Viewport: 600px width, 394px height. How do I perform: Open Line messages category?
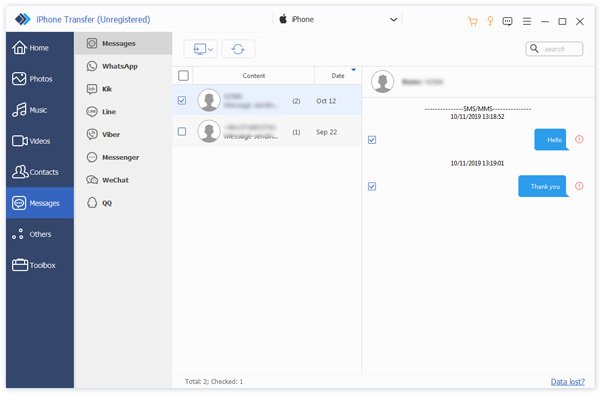tap(123, 112)
